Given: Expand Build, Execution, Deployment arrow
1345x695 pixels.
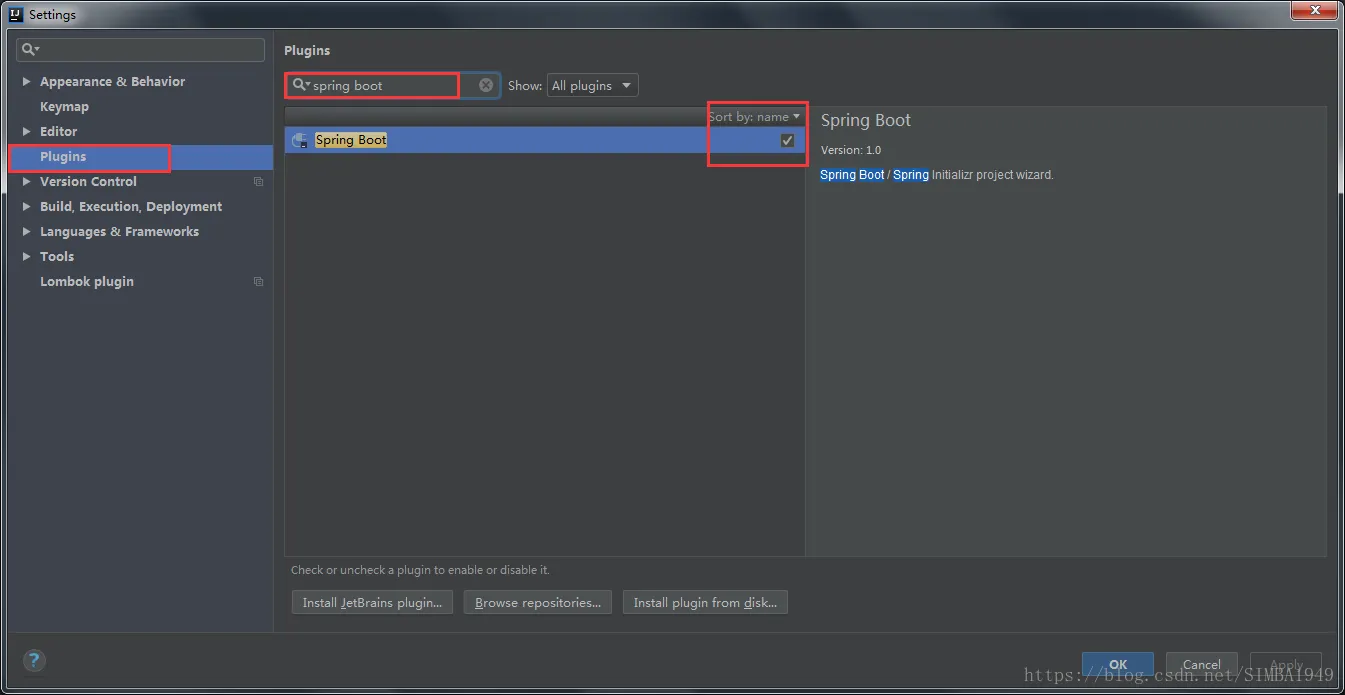Looking at the screenshot, I should pyautogui.click(x=27, y=207).
